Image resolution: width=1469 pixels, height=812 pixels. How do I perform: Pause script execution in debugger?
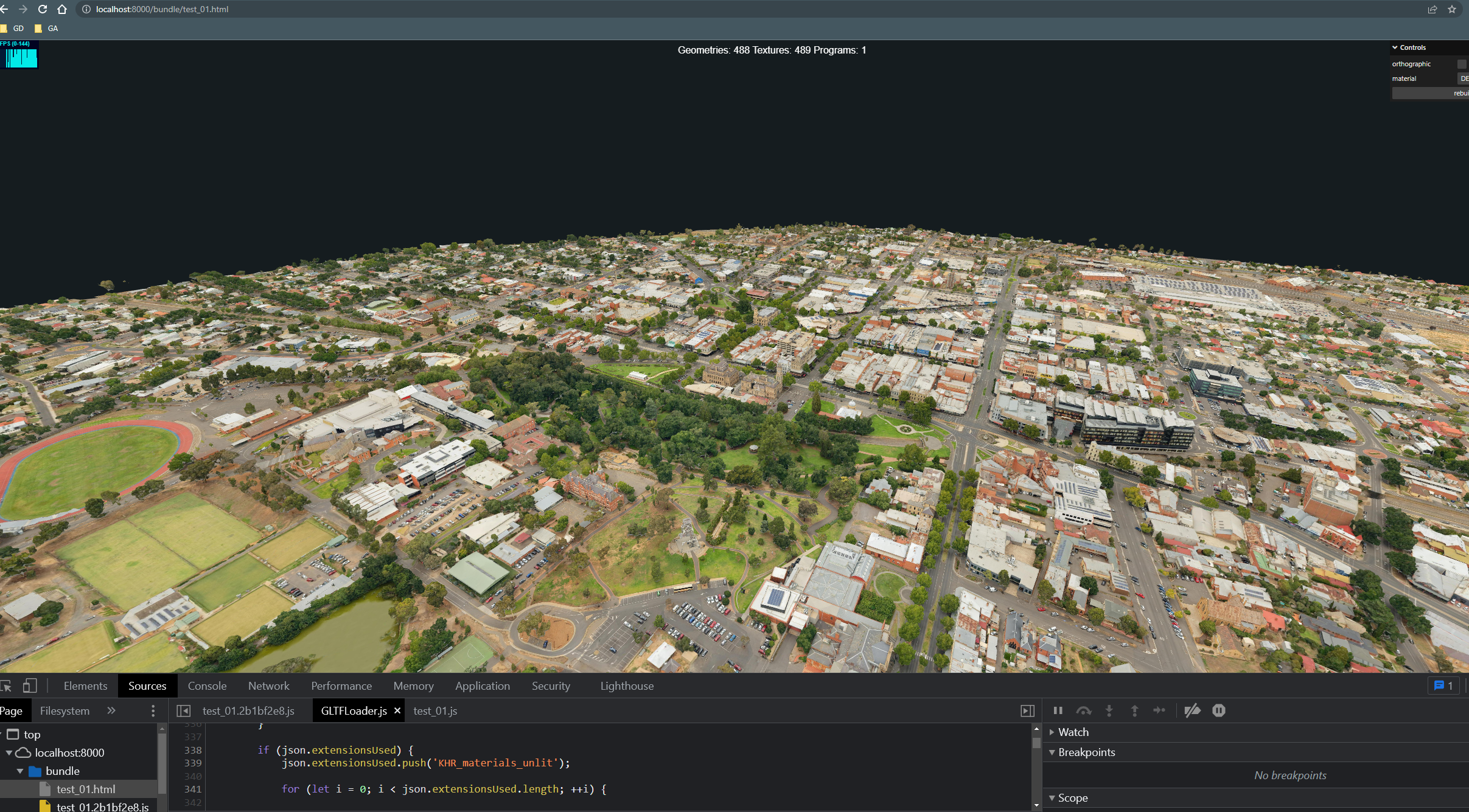click(1058, 710)
